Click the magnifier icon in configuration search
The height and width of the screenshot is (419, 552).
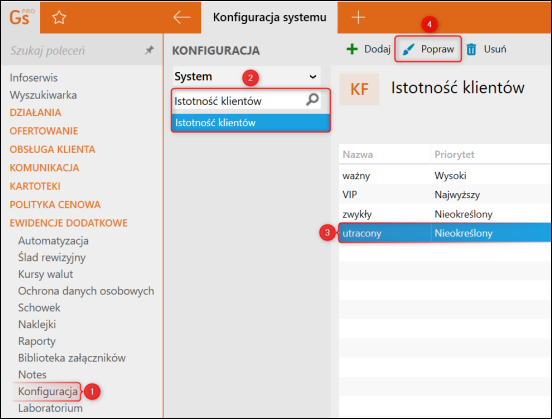(312, 100)
